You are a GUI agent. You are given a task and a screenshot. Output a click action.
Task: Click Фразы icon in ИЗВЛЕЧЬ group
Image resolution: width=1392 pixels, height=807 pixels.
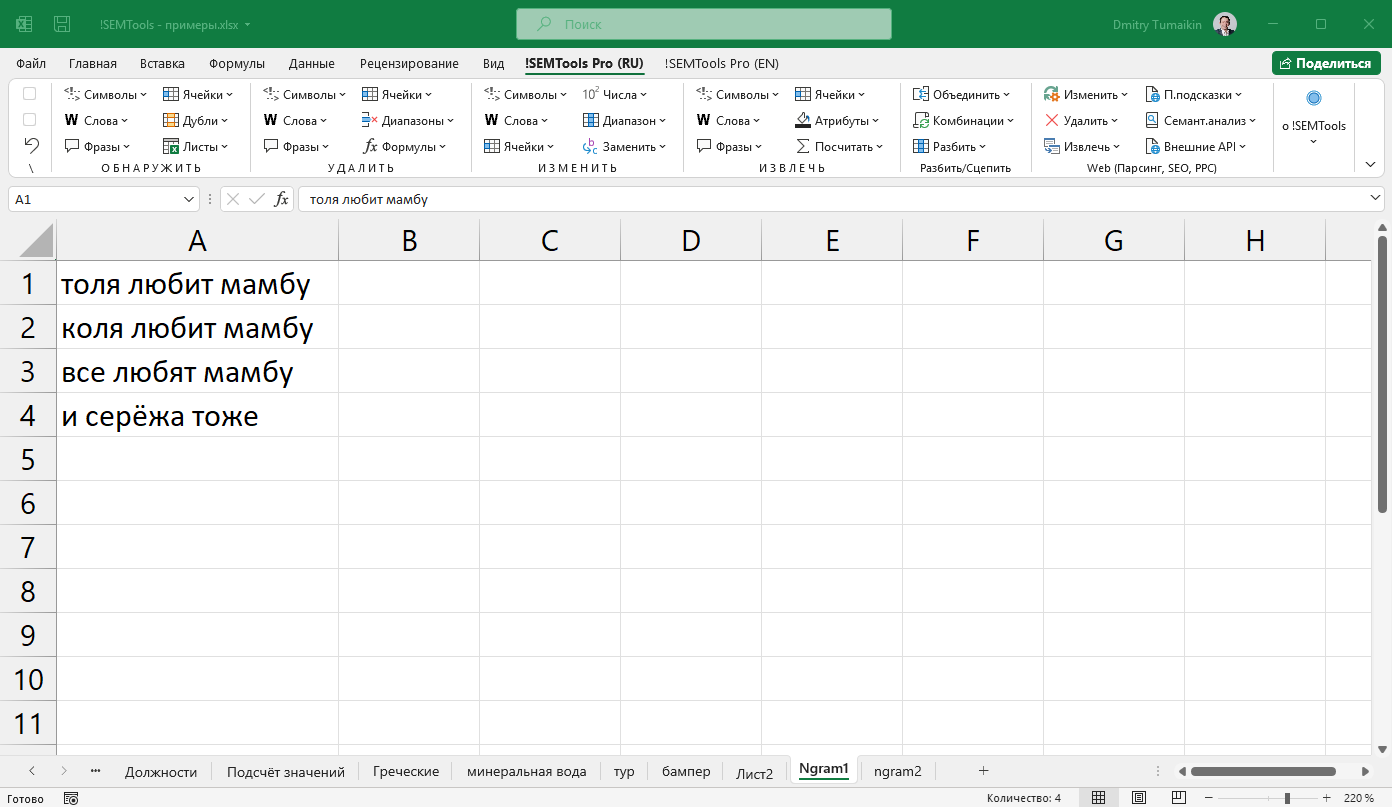pyautogui.click(x=704, y=147)
